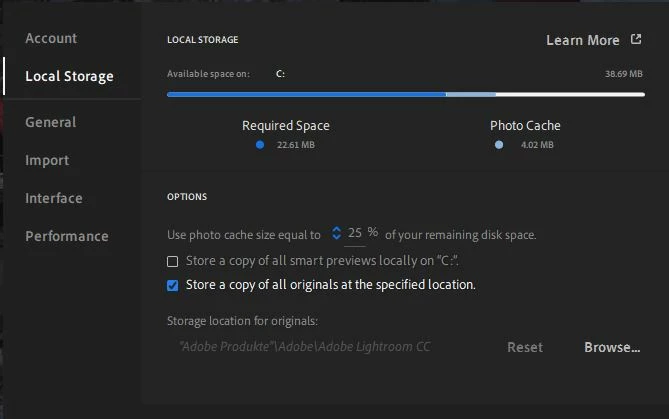669x419 pixels.
Task: Click the LOCAL STORAGE section heading
Action: tap(203, 40)
